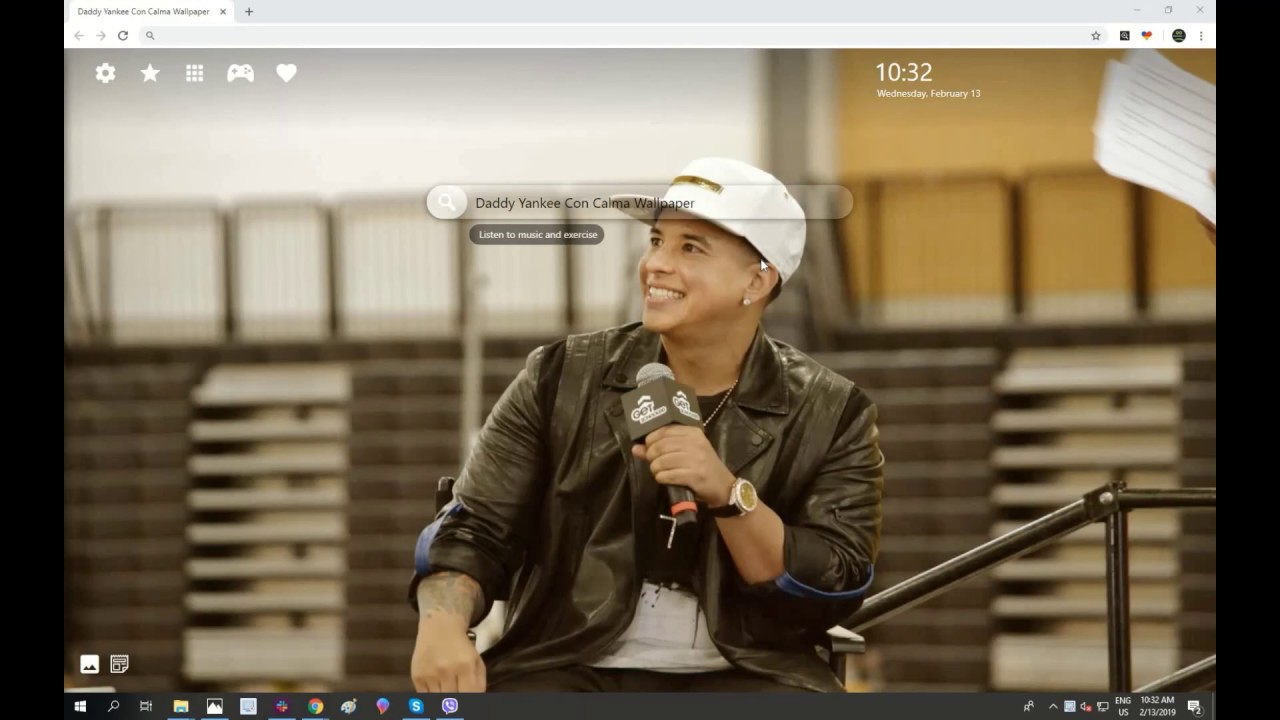Expand hidden system tray icons chevron

[x=1053, y=706]
